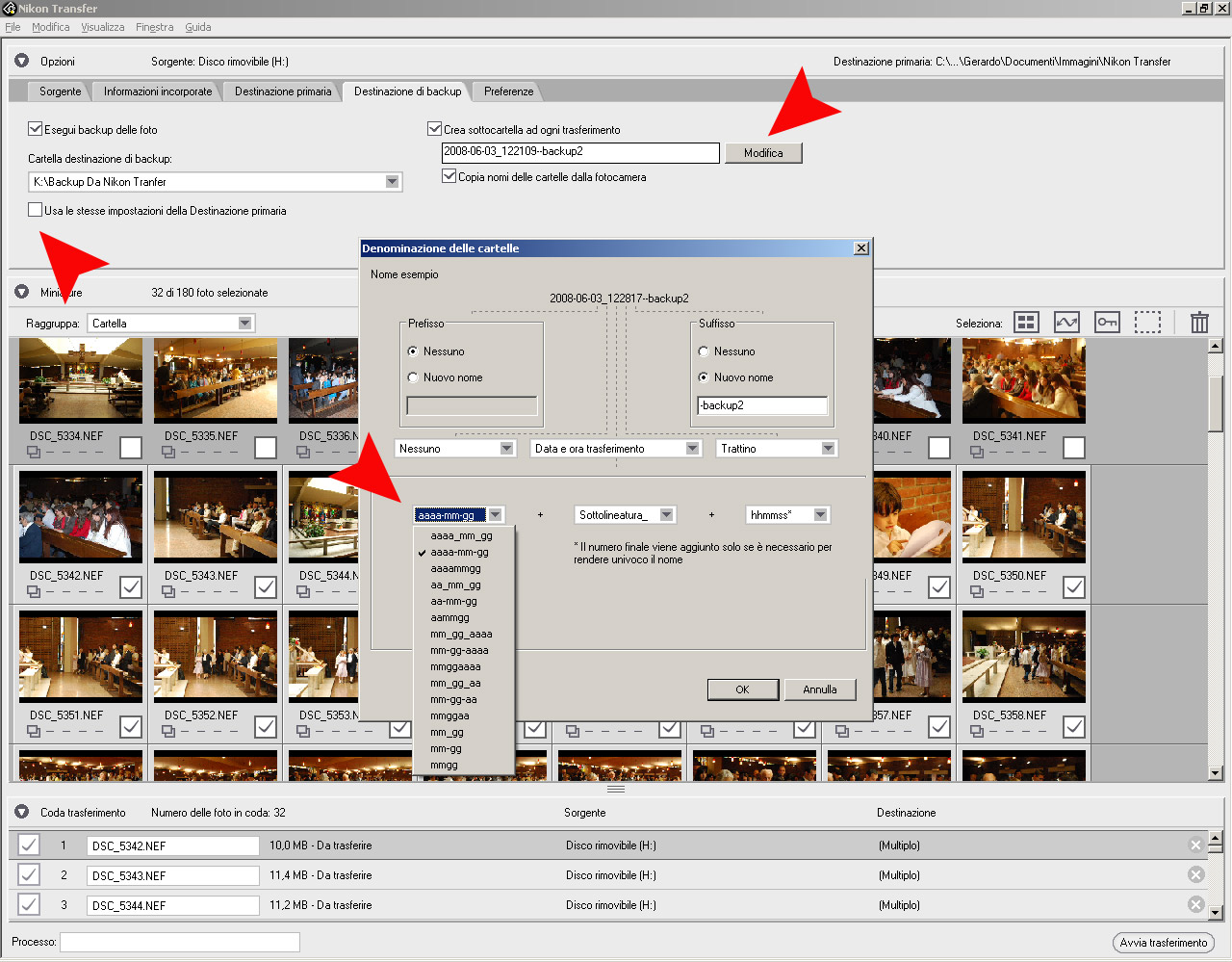Enable Usa le stesse impostazioni della Destinazione primaria
The width and height of the screenshot is (1232, 962).
36,209
